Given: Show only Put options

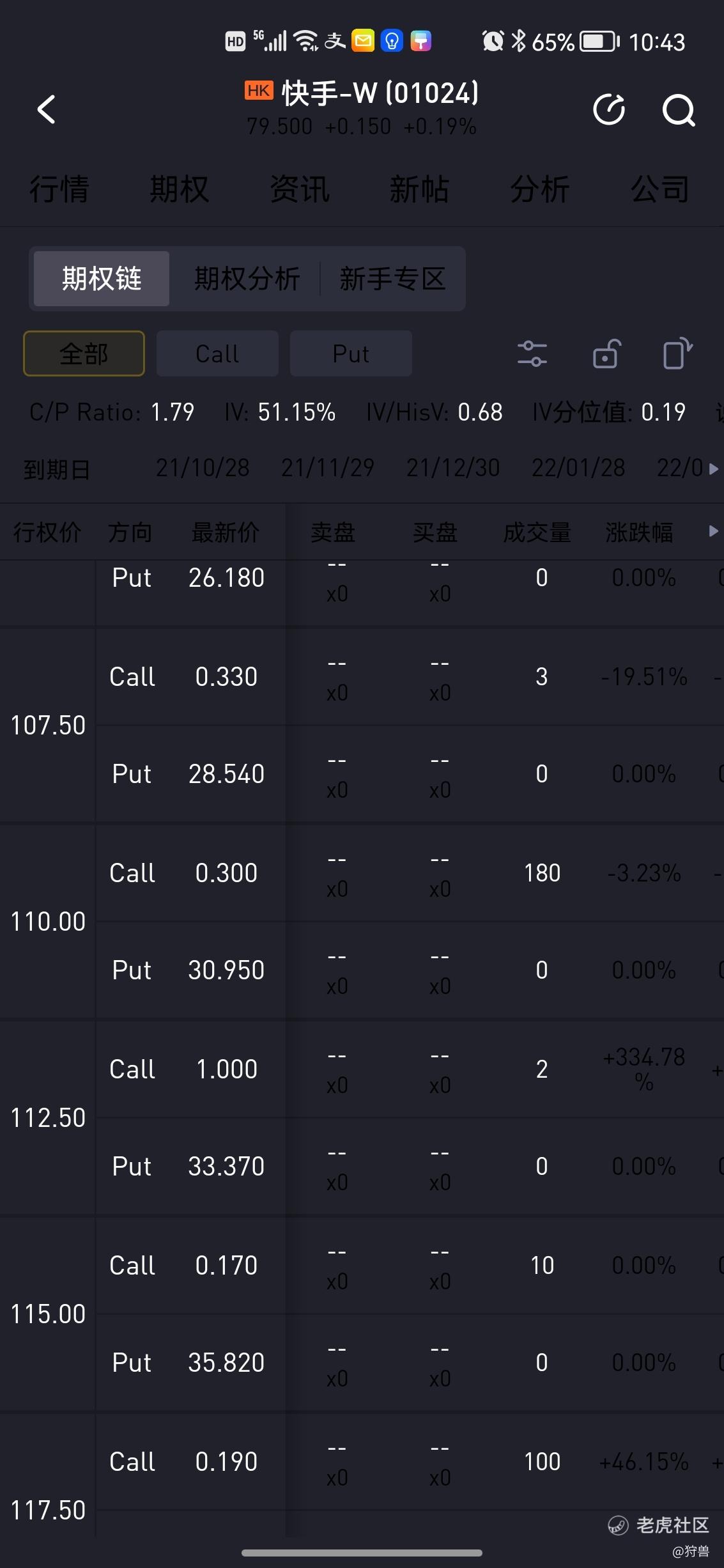Looking at the screenshot, I should click(x=351, y=353).
